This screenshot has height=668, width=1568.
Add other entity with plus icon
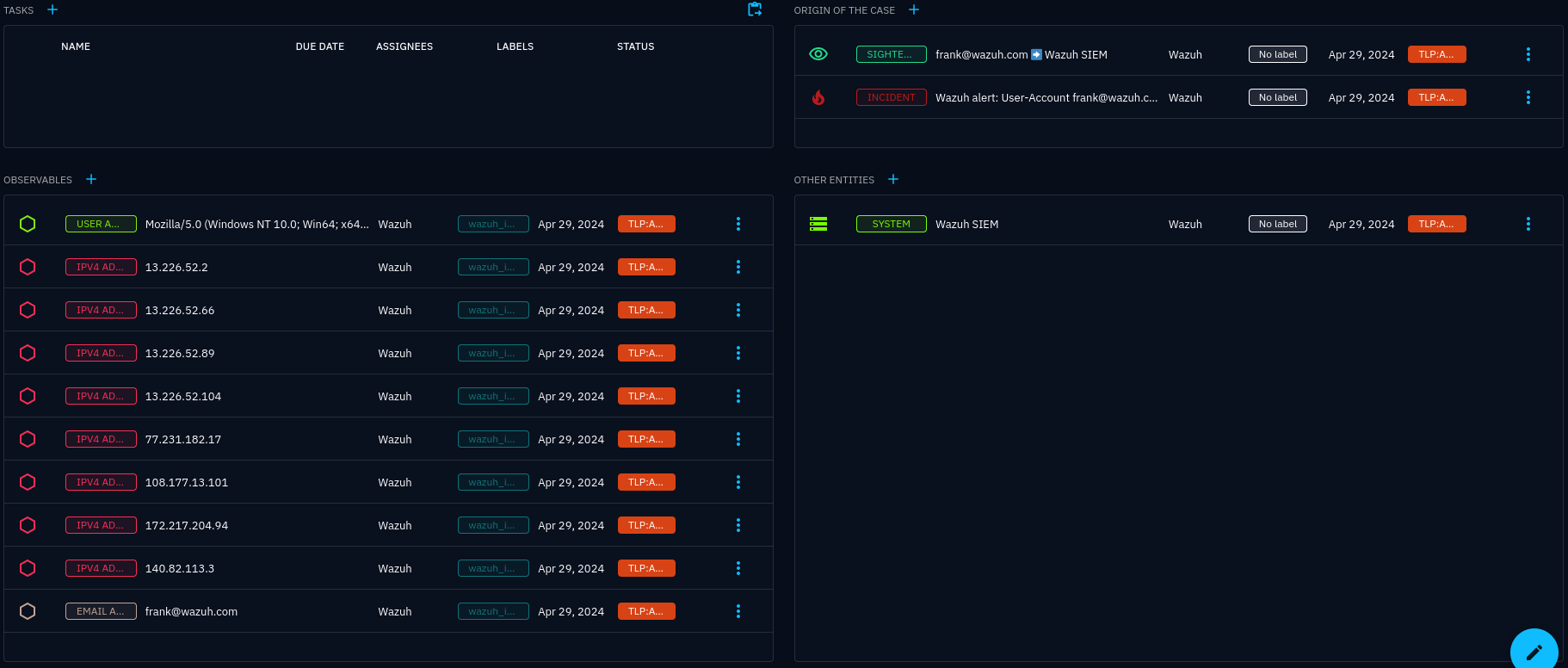(893, 179)
